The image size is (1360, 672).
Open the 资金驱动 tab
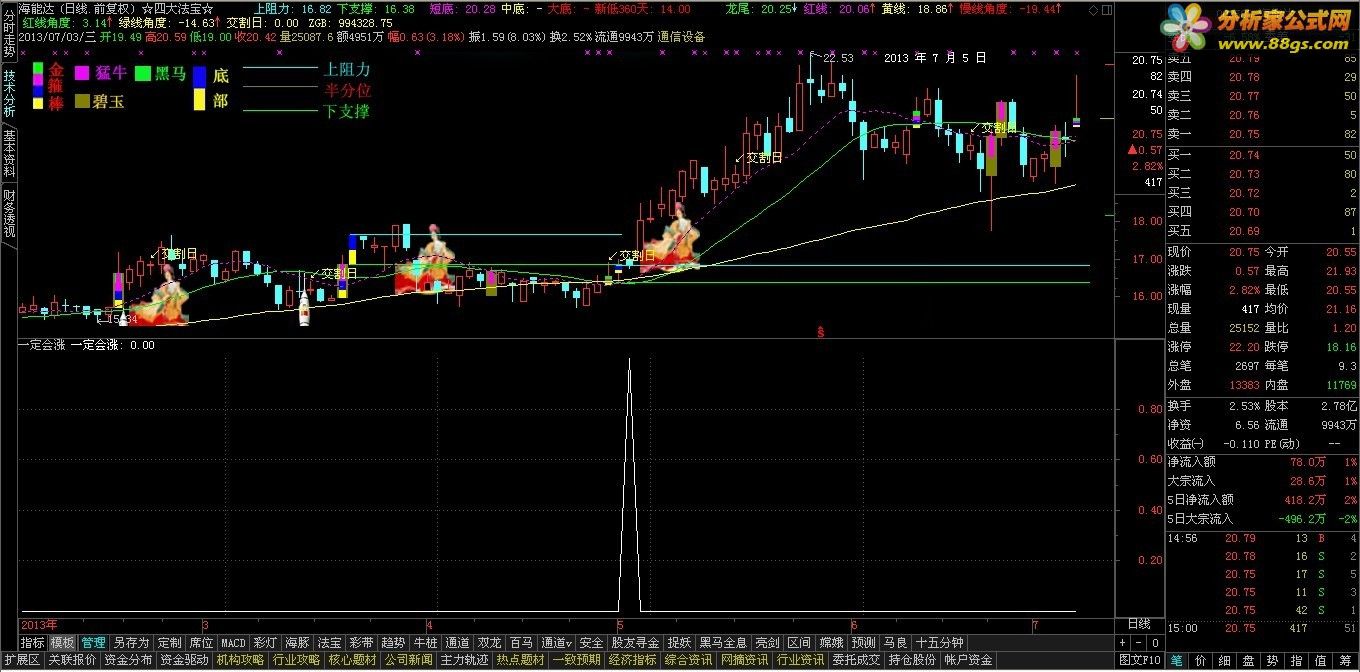184,660
